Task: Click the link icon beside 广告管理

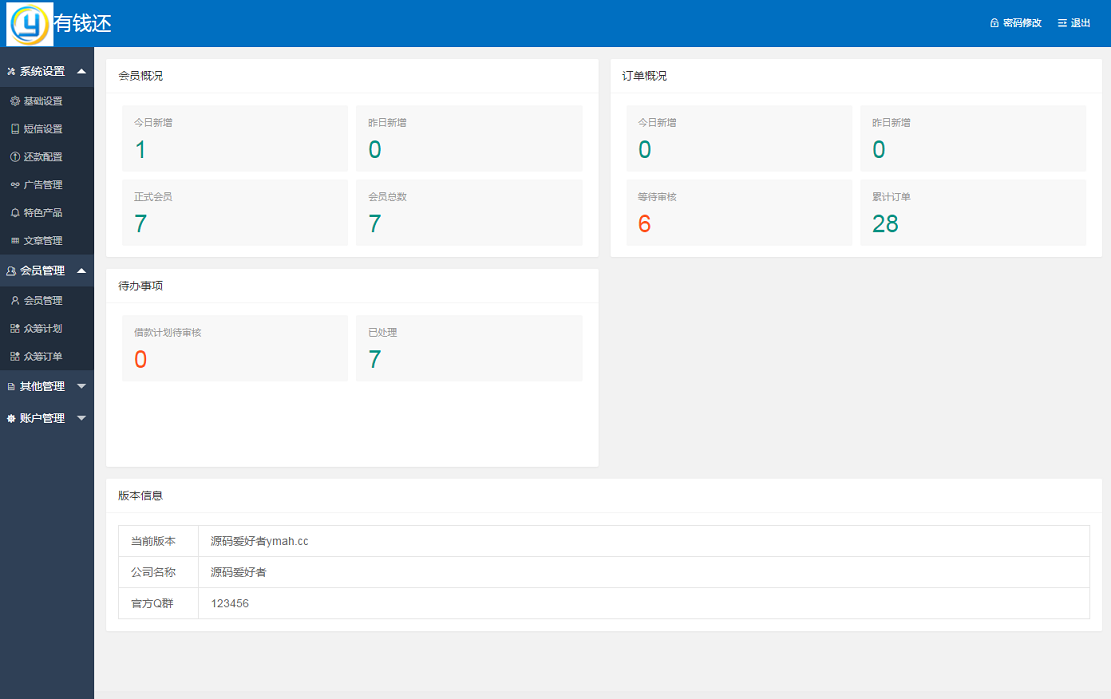Action: pyautogui.click(x=15, y=185)
